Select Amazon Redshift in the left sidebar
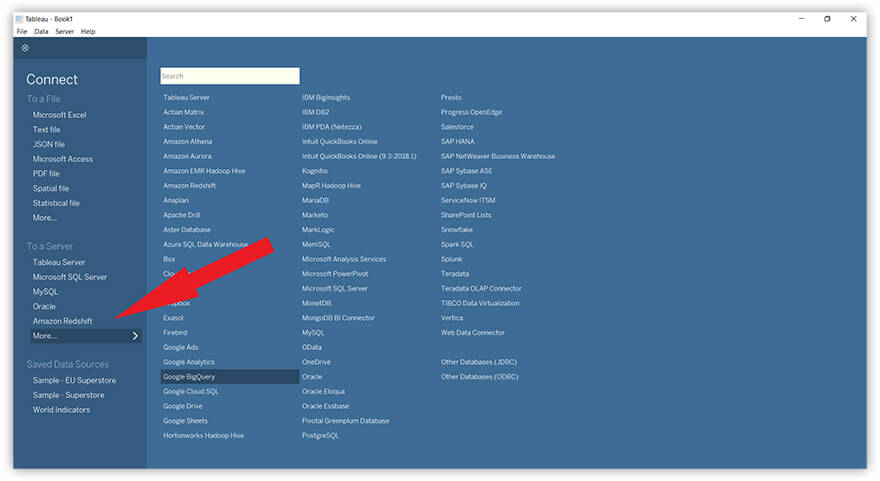 tap(62, 321)
